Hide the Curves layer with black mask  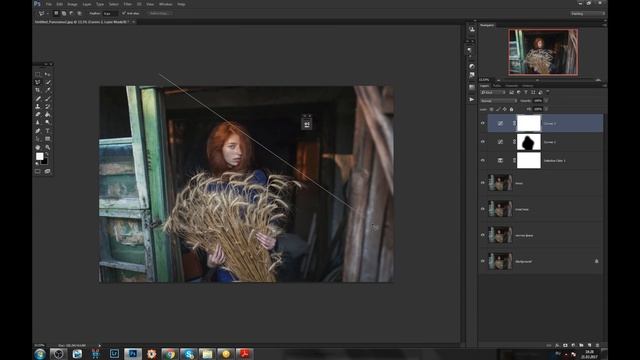click(482, 142)
